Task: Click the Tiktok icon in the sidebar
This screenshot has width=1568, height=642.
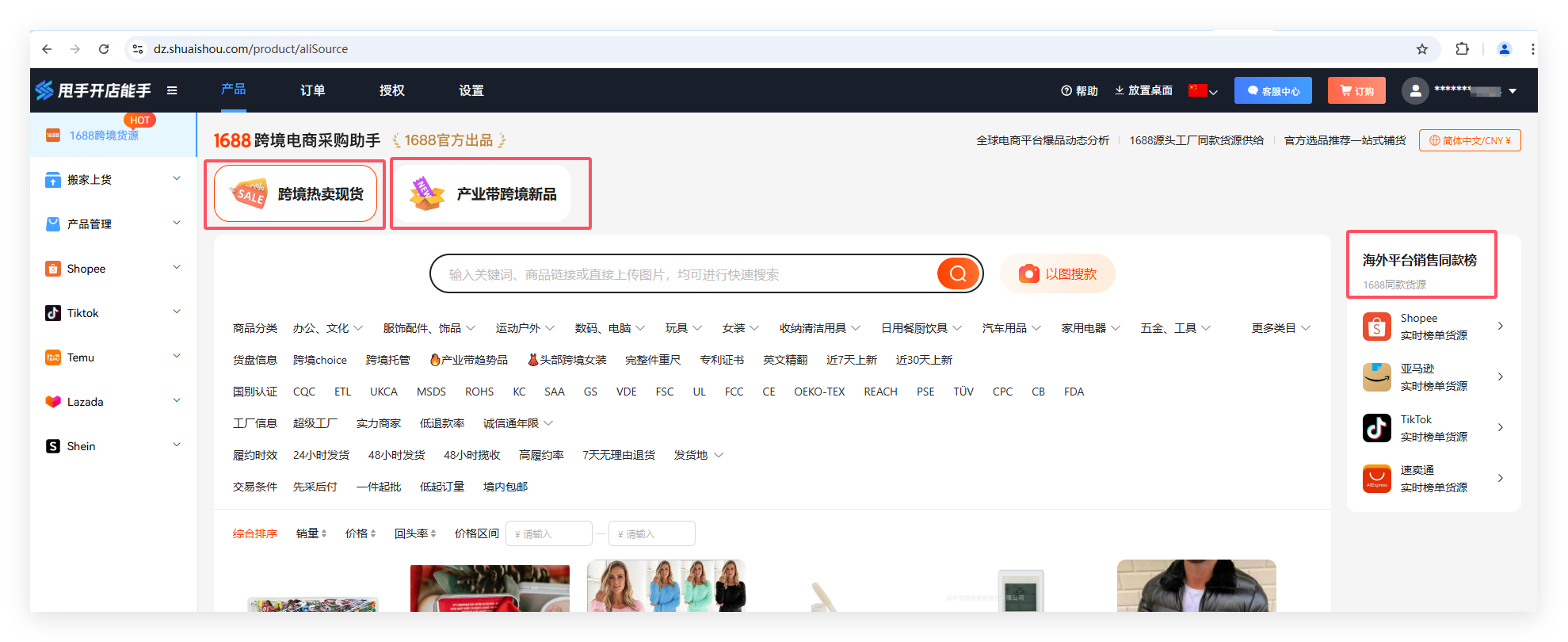Action: click(x=53, y=313)
